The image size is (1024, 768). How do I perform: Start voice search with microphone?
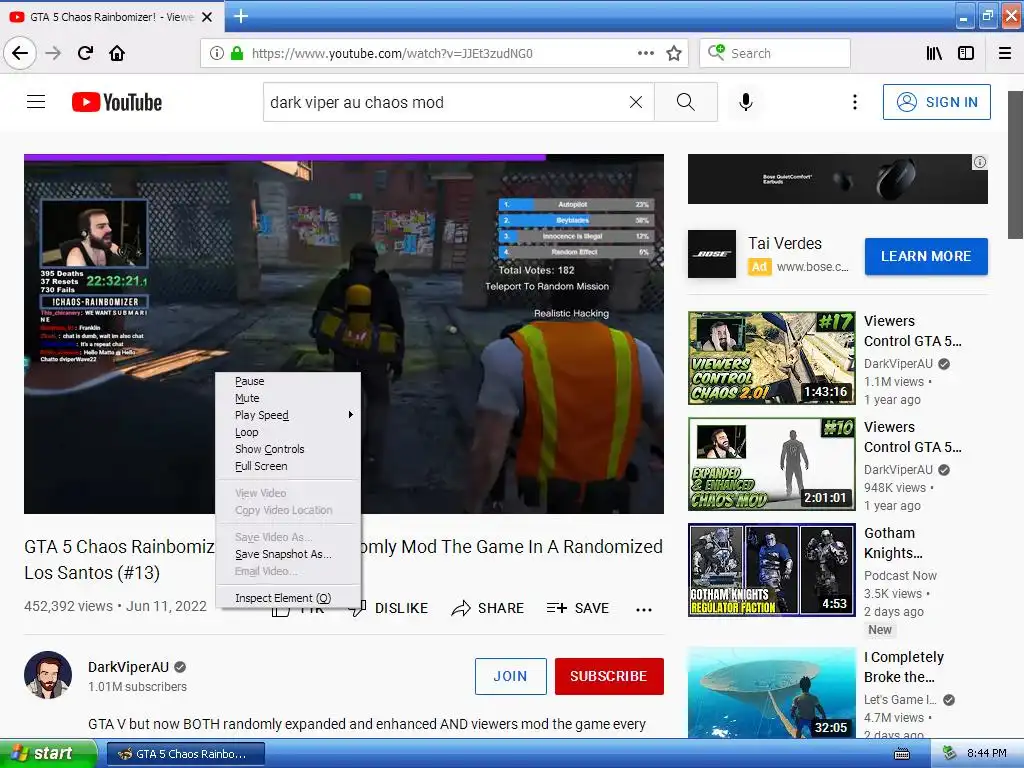coord(746,102)
